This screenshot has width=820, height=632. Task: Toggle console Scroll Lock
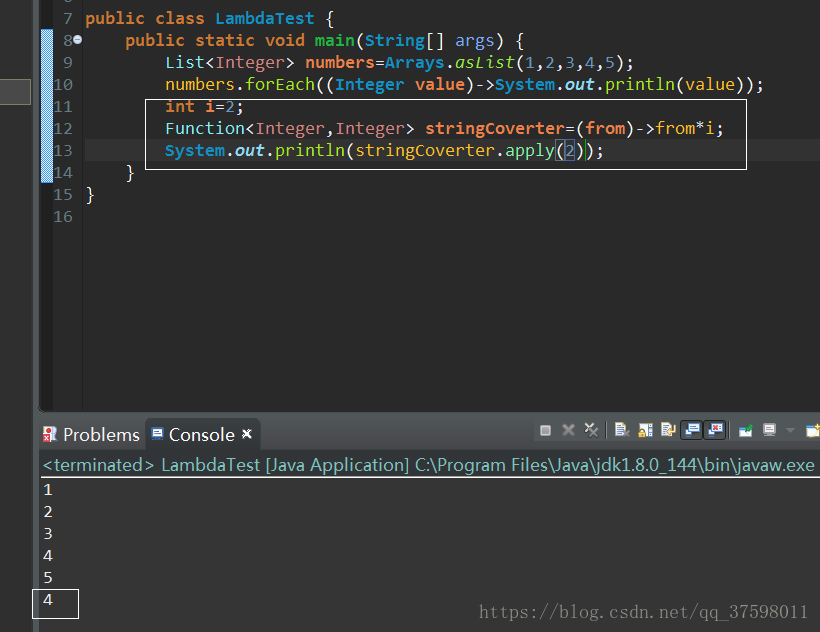(645, 430)
